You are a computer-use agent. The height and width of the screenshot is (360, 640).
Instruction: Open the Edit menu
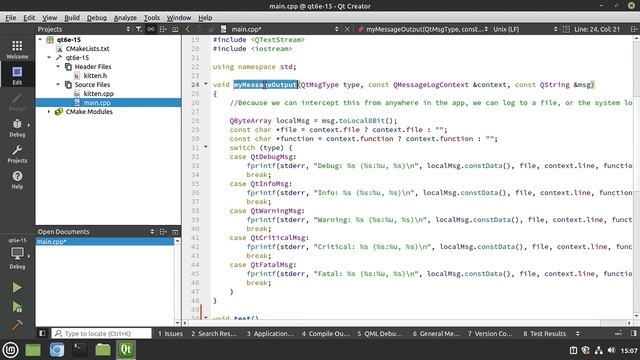point(29,18)
